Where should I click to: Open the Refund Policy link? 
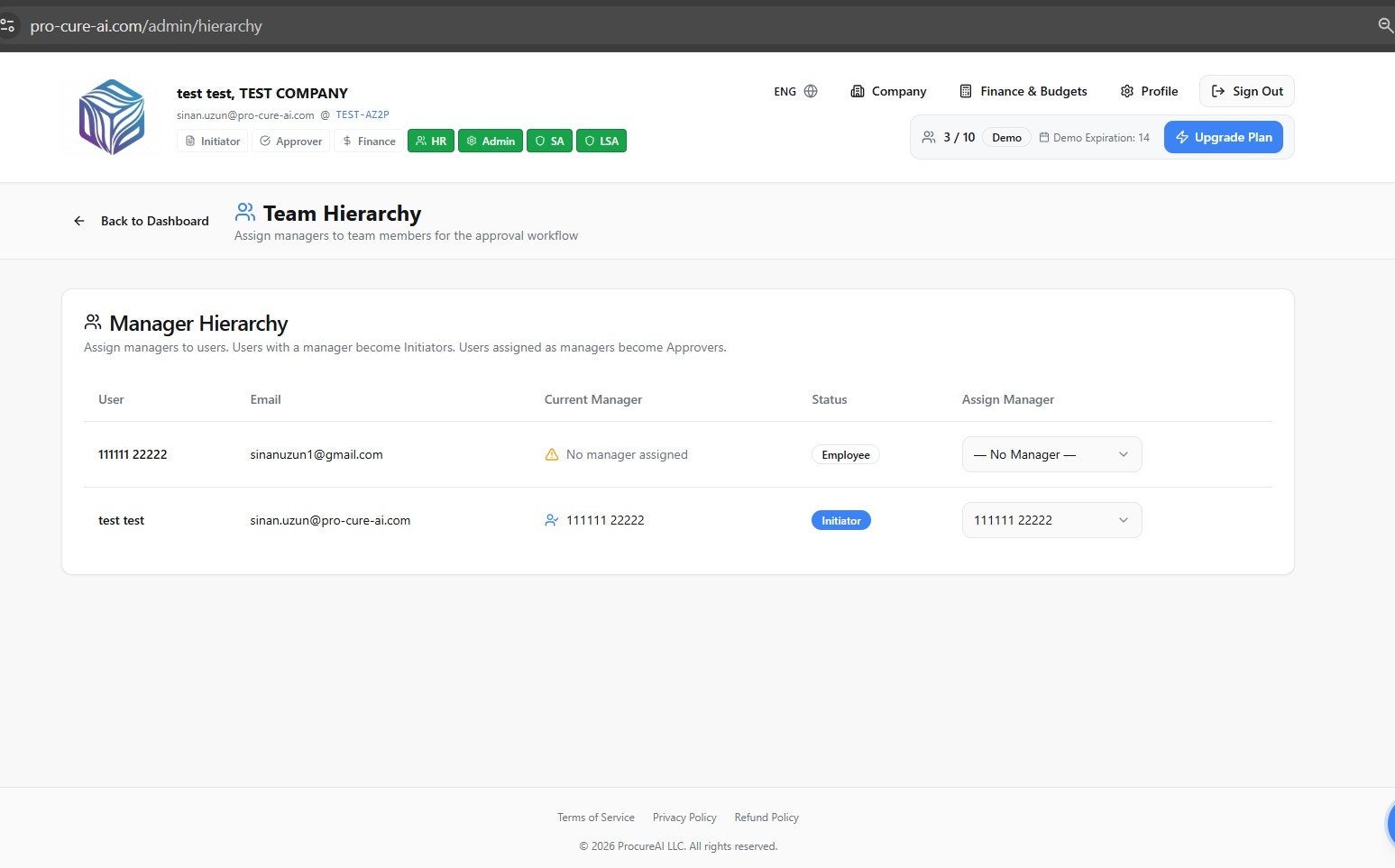[x=766, y=818]
